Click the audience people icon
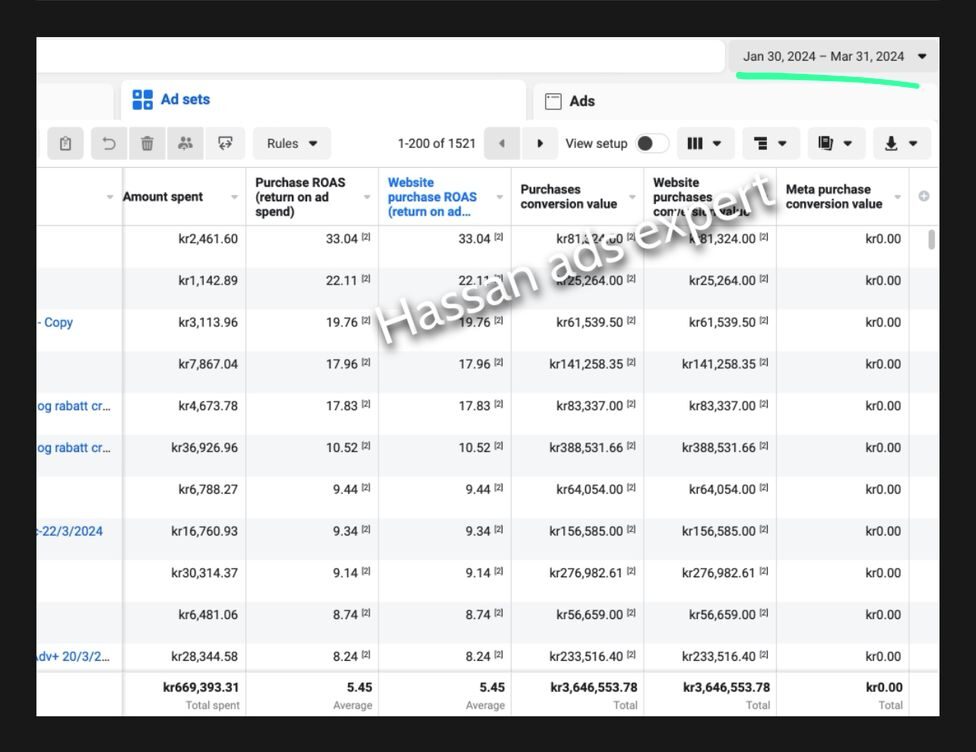Viewport: 976px width, 752px height. pos(185,144)
